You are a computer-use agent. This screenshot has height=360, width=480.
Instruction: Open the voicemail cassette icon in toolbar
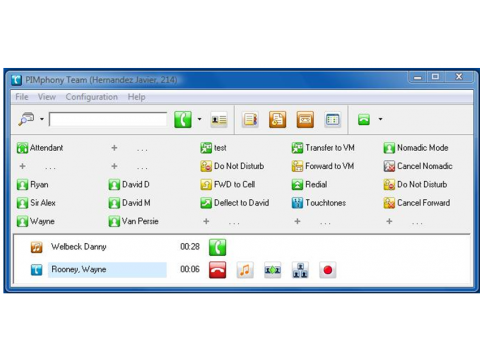pos(305,119)
